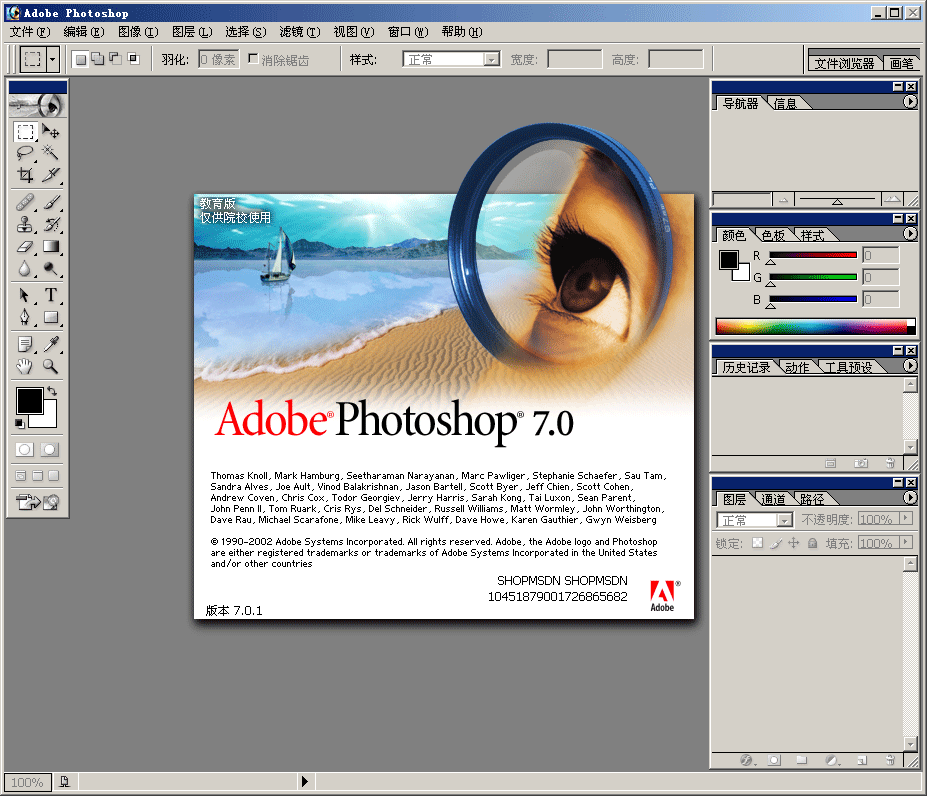This screenshot has width=927, height=796.
Task: Open the 帮助 (H) menu
Action: tap(462, 31)
